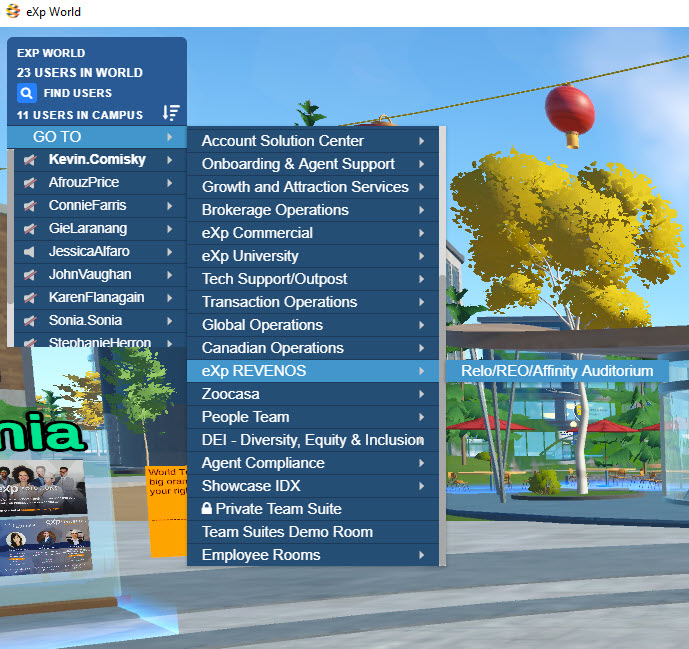
Task: Expand the GO TO menu arrow
Action: (x=170, y=137)
